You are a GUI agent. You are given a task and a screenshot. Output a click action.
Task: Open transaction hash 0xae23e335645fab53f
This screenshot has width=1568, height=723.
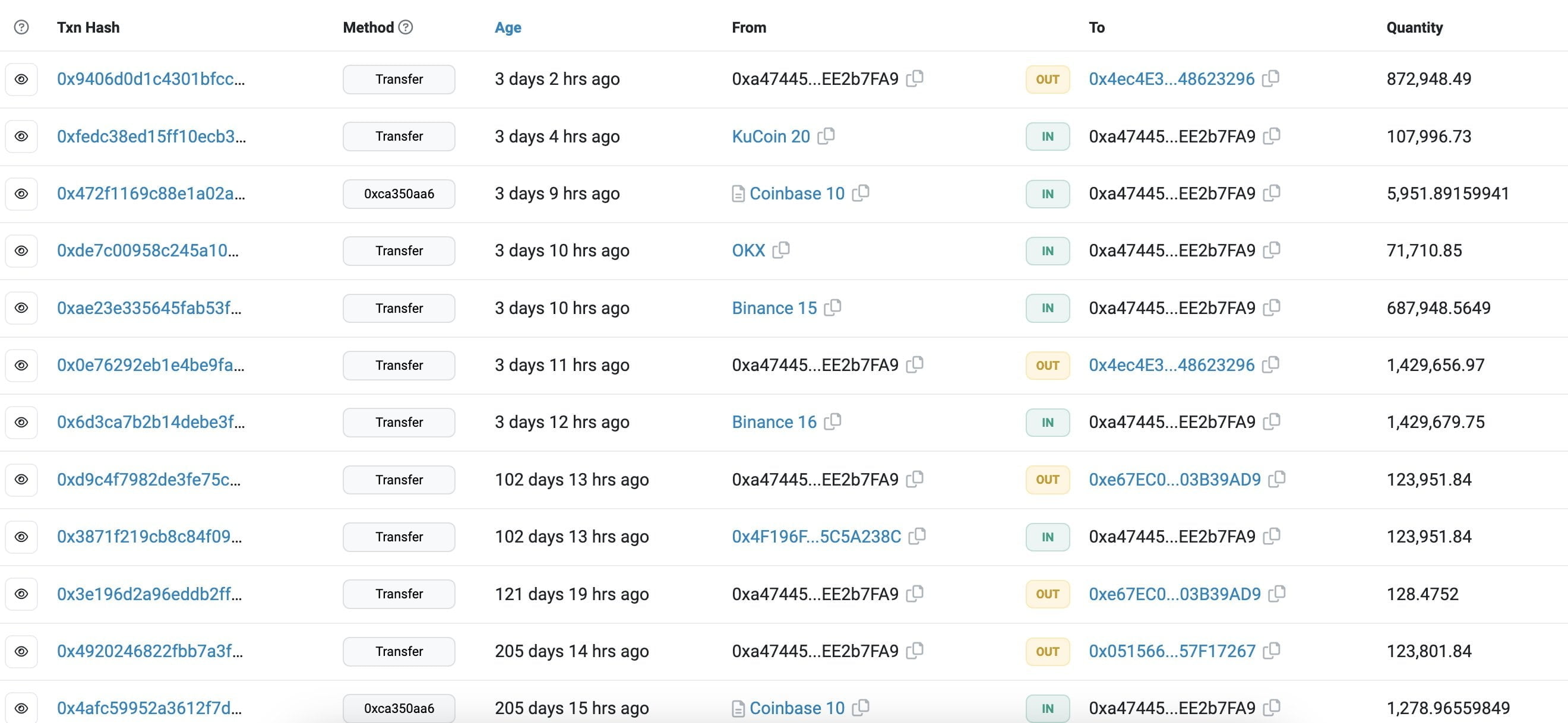coord(149,308)
